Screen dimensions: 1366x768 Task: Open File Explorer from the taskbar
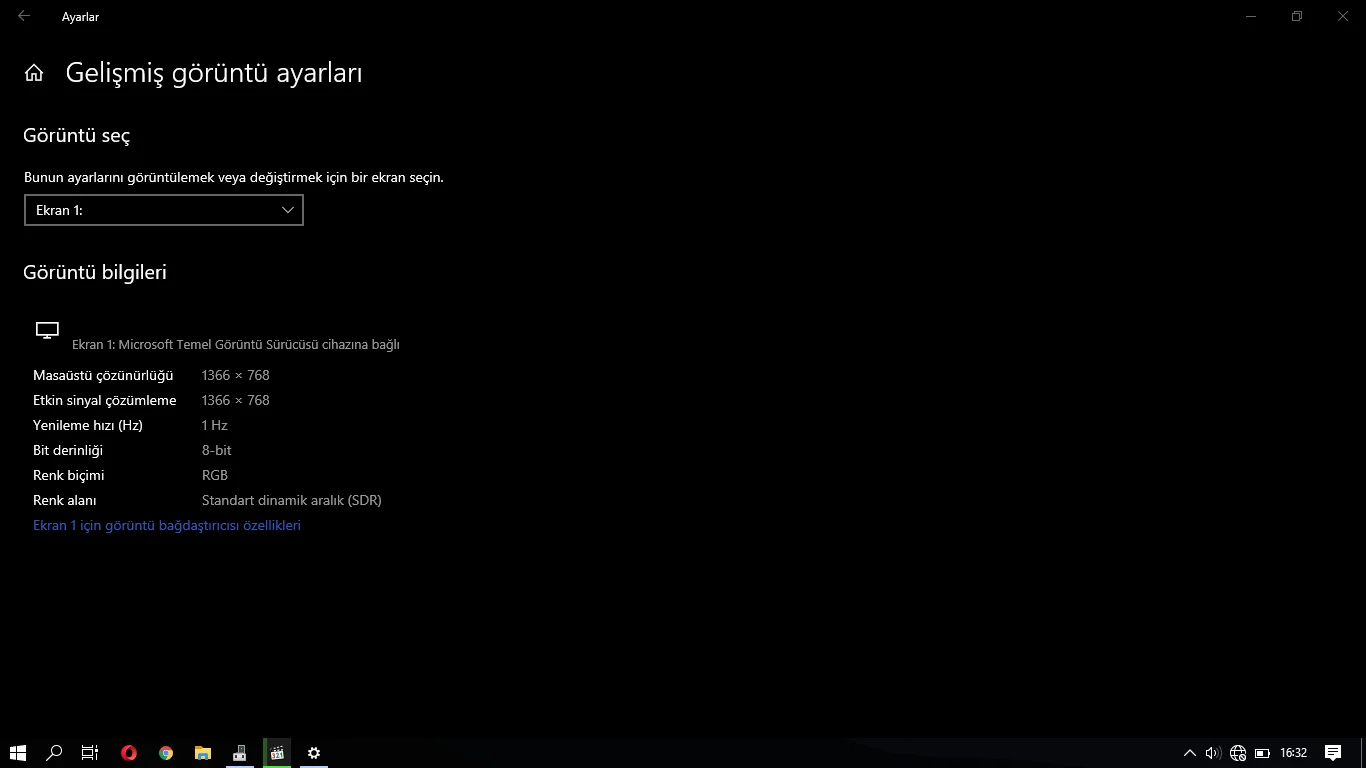203,753
